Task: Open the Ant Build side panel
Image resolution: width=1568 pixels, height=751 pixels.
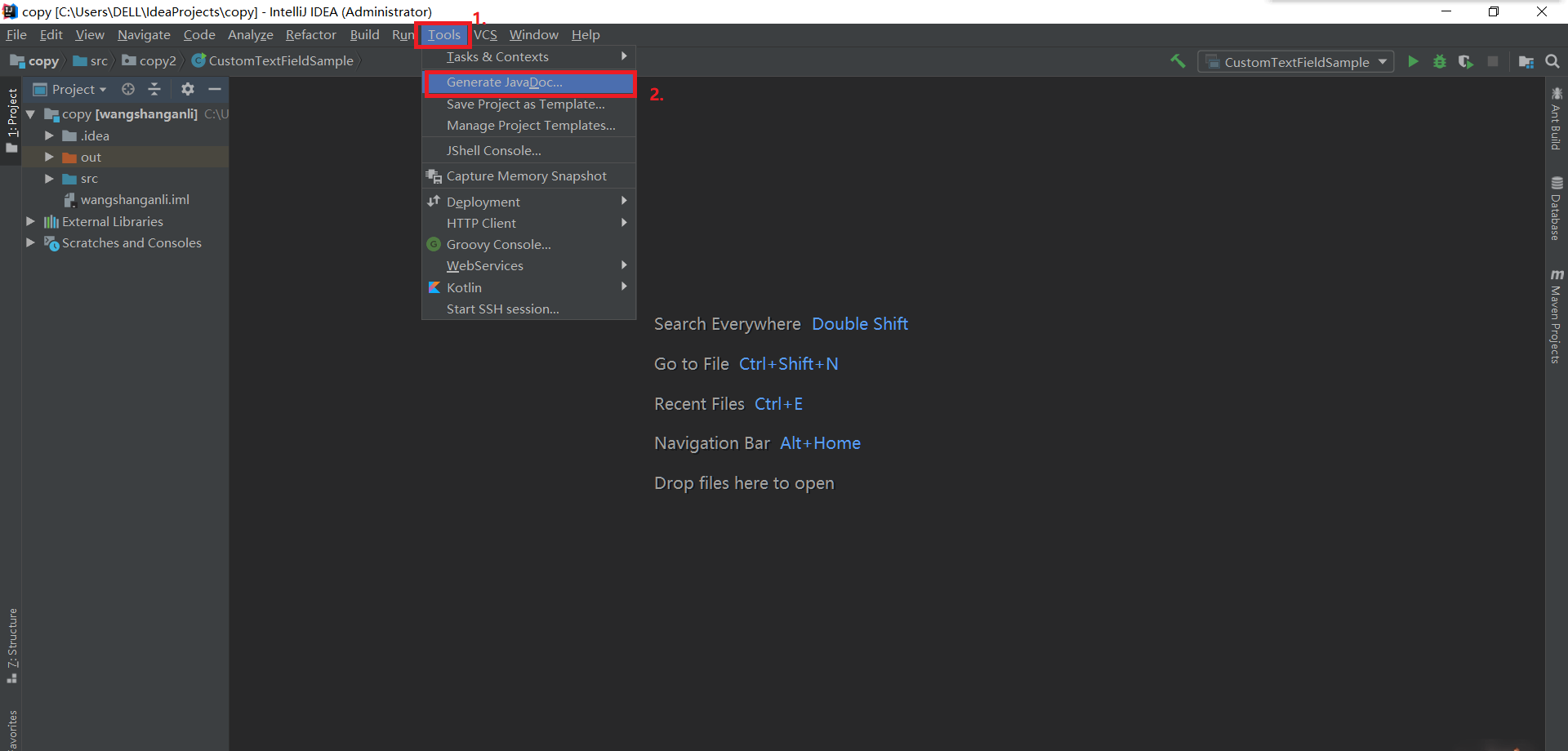Action: point(1557,118)
